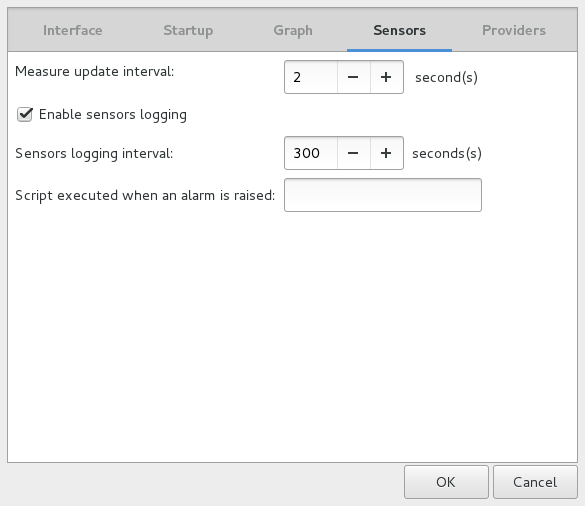The width and height of the screenshot is (585, 506).
Task: Click the 'second(s)' unit label
Action: (x=446, y=78)
